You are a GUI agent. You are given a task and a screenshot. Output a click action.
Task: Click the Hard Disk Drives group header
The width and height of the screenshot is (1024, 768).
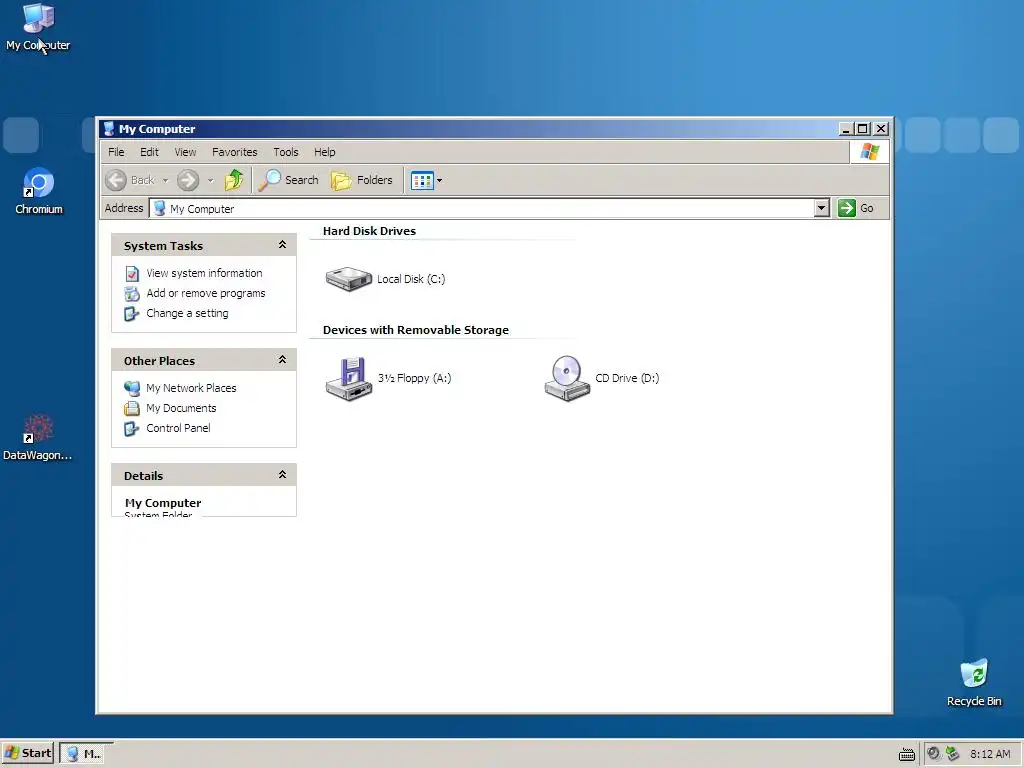[369, 231]
